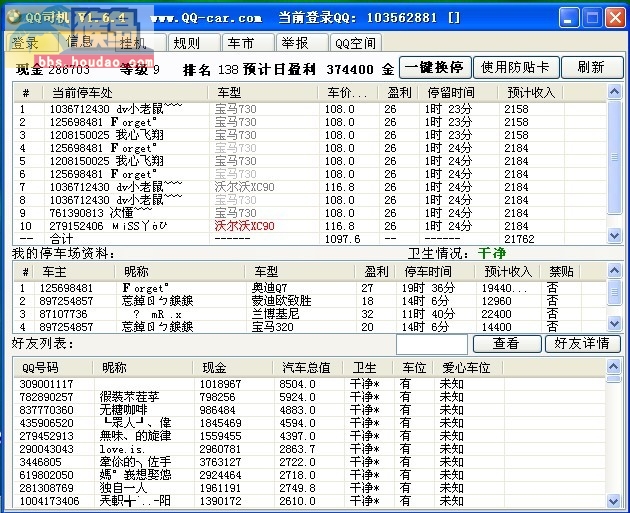Click down arrow of my parking lot scrollbar
The height and width of the screenshot is (513, 630).
614,323
